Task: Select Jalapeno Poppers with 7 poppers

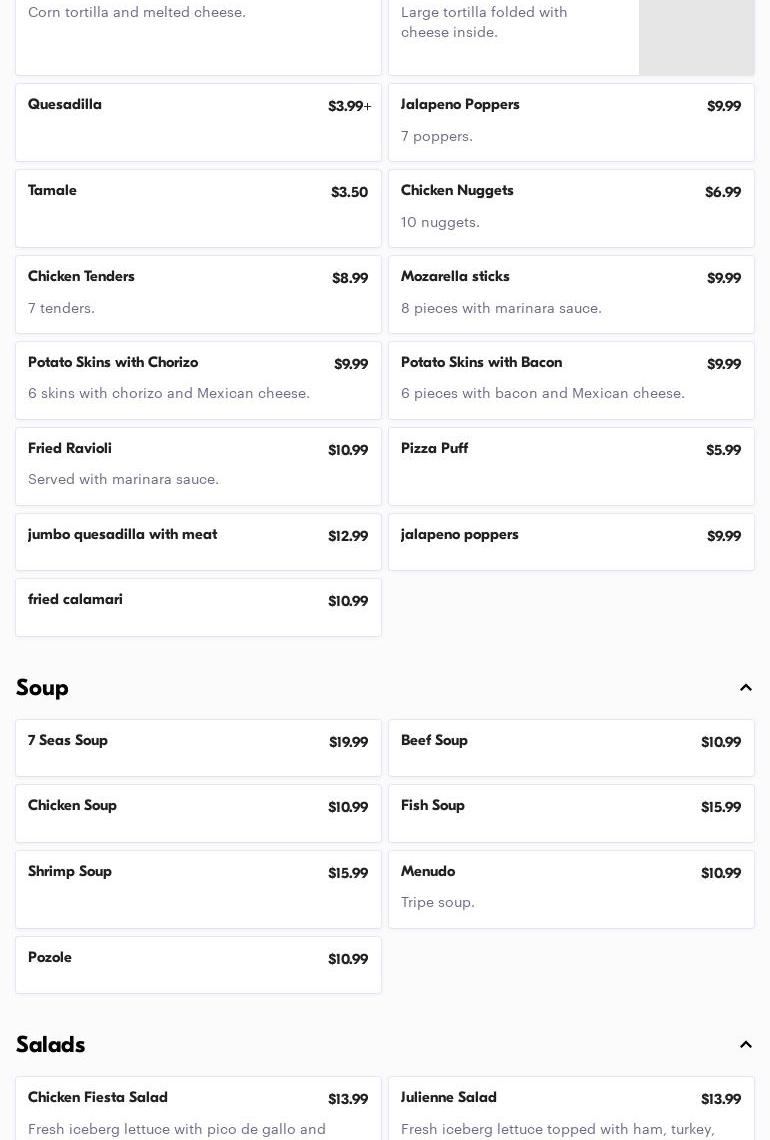Action: coord(571,122)
